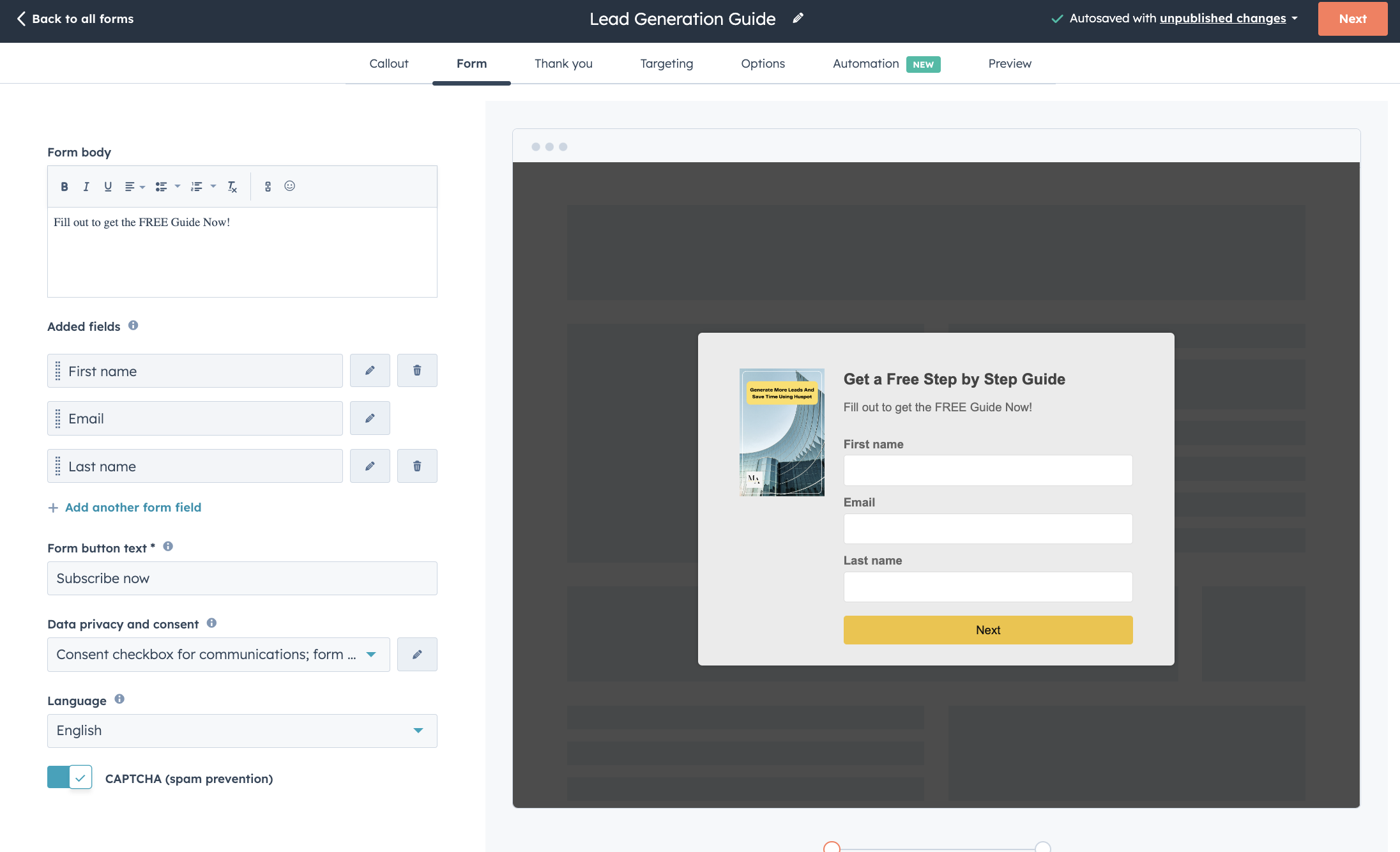The image size is (1400, 852).
Task: Click the orange Next button at top right
Action: [x=1352, y=19]
